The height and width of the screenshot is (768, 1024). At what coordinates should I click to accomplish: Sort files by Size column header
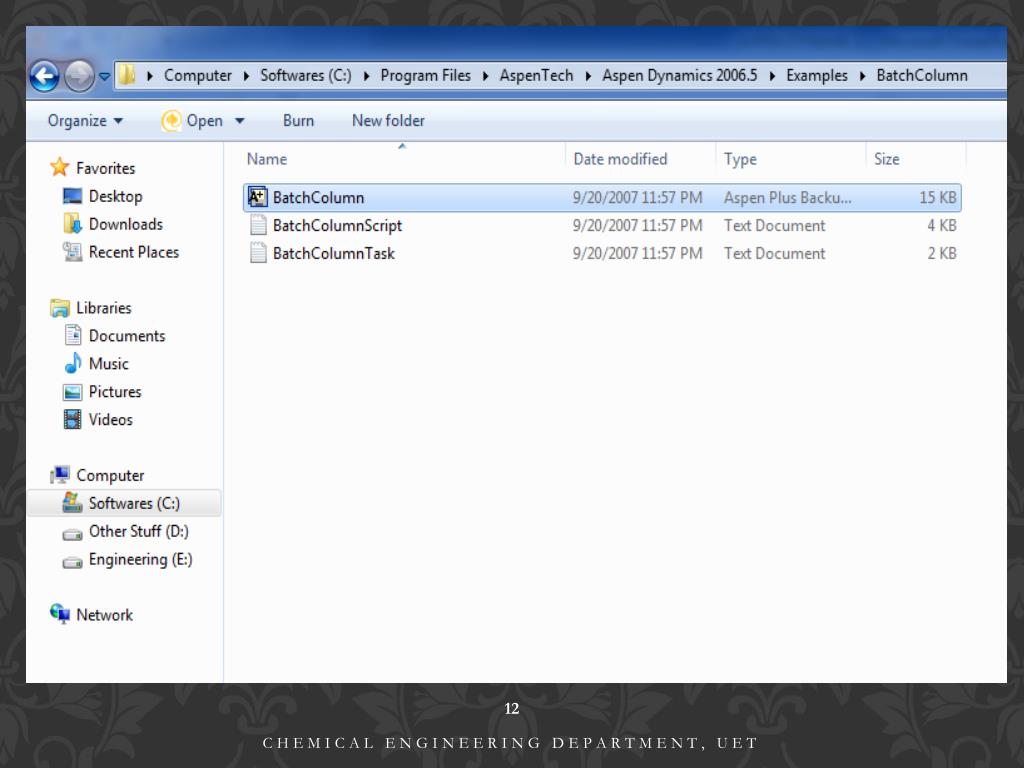(x=886, y=159)
